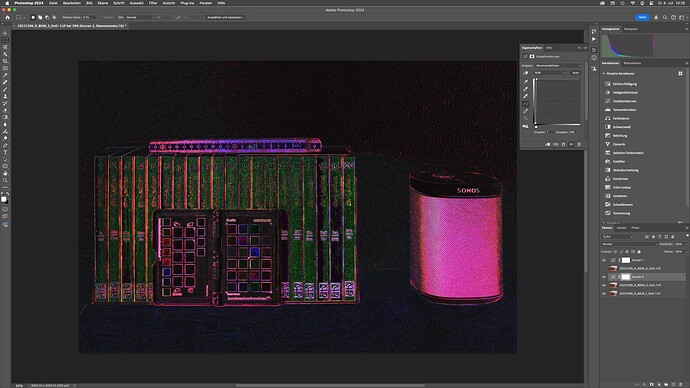The width and height of the screenshot is (690, 388).
Task: Hide the Kurven 2 layer
Action: 604,277
